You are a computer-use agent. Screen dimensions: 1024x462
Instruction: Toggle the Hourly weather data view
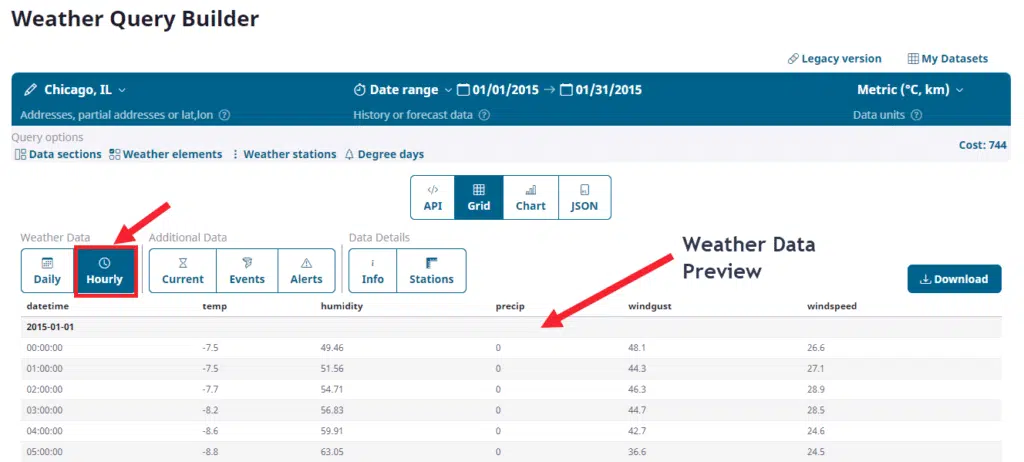104,271
